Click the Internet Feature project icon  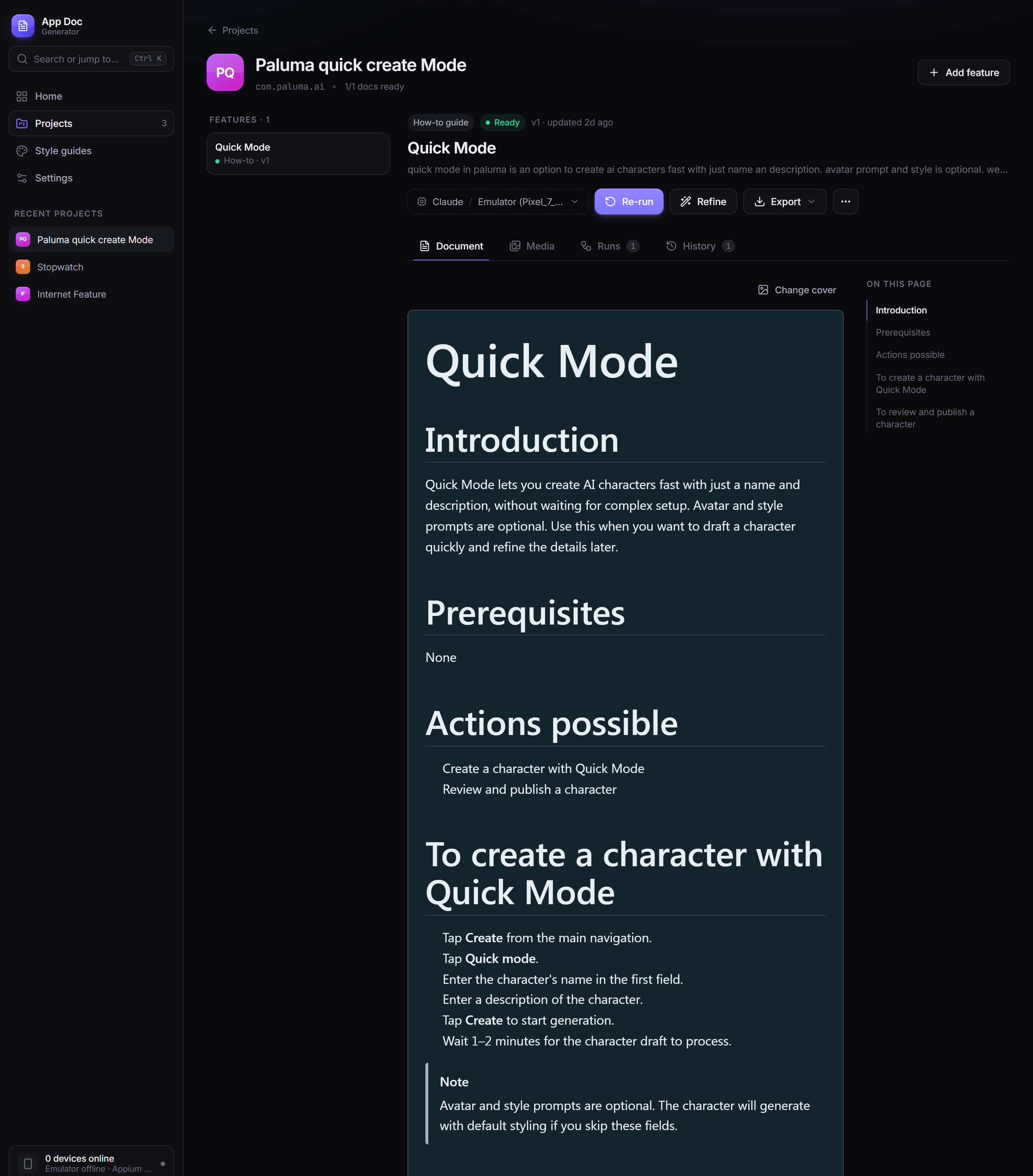click(23, 294)
